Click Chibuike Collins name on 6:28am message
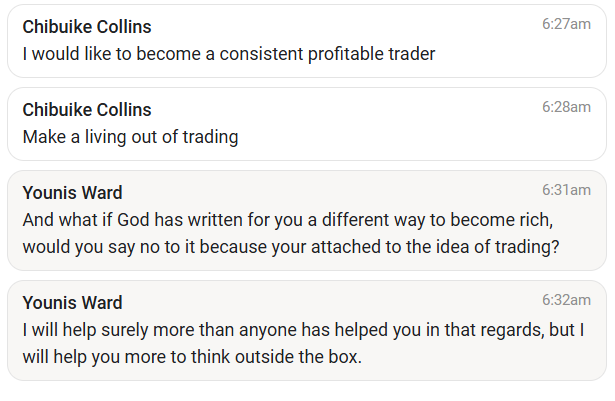Image resolution: width=615 pixels, height=401 pixels. [x=87, y=110]
